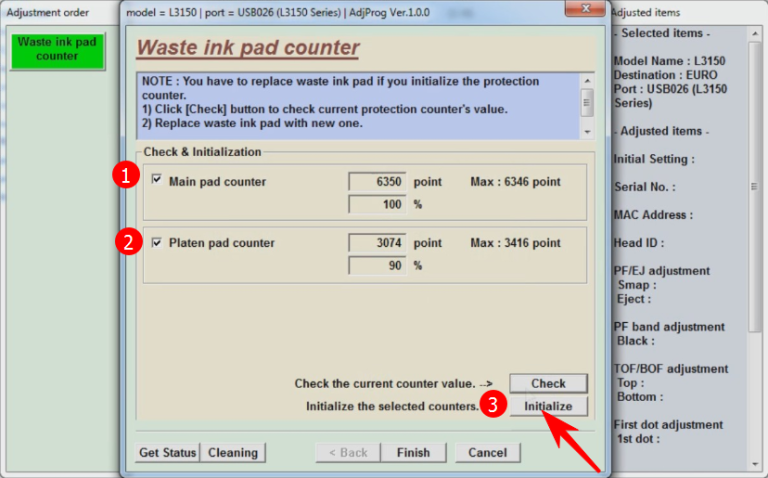Screen dimensions: 768x478
Task: Click the Get Status button
Action: point(167,452)
